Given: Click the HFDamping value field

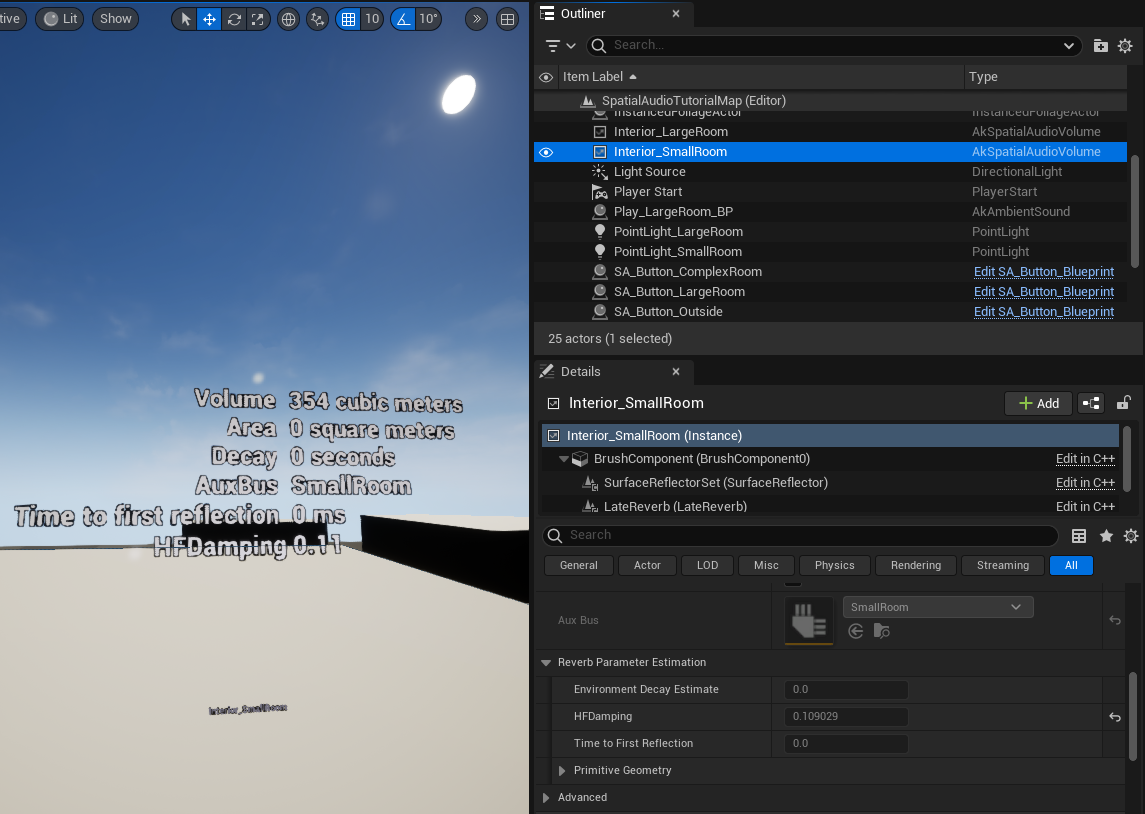Looking at the screenshot, I should point(849,717).
